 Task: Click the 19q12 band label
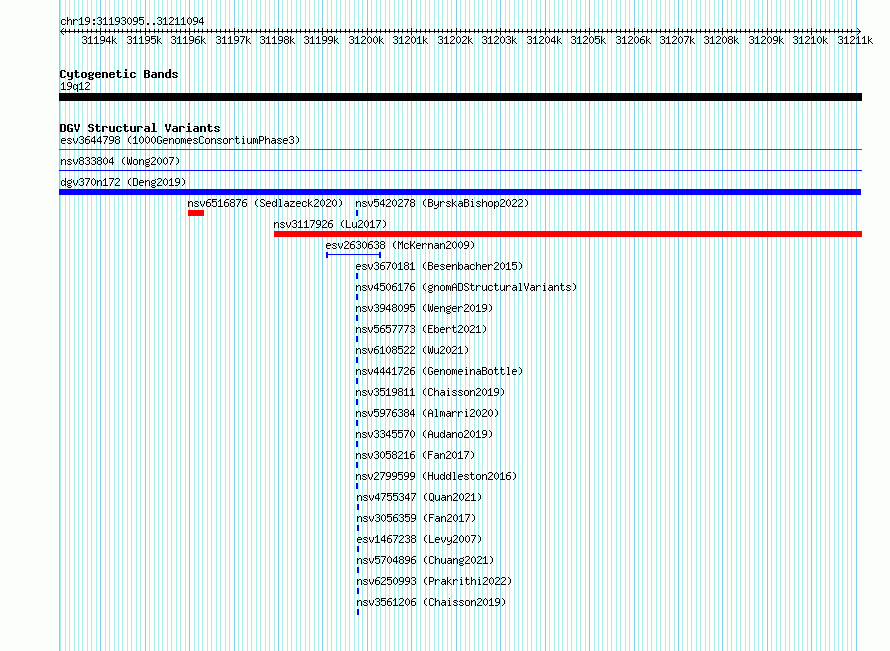pyautogui.click(x=75, y=86)
